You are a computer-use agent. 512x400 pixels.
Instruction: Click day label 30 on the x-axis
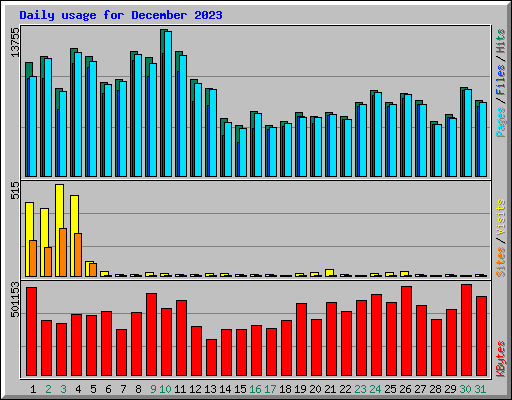click(465, 389)
